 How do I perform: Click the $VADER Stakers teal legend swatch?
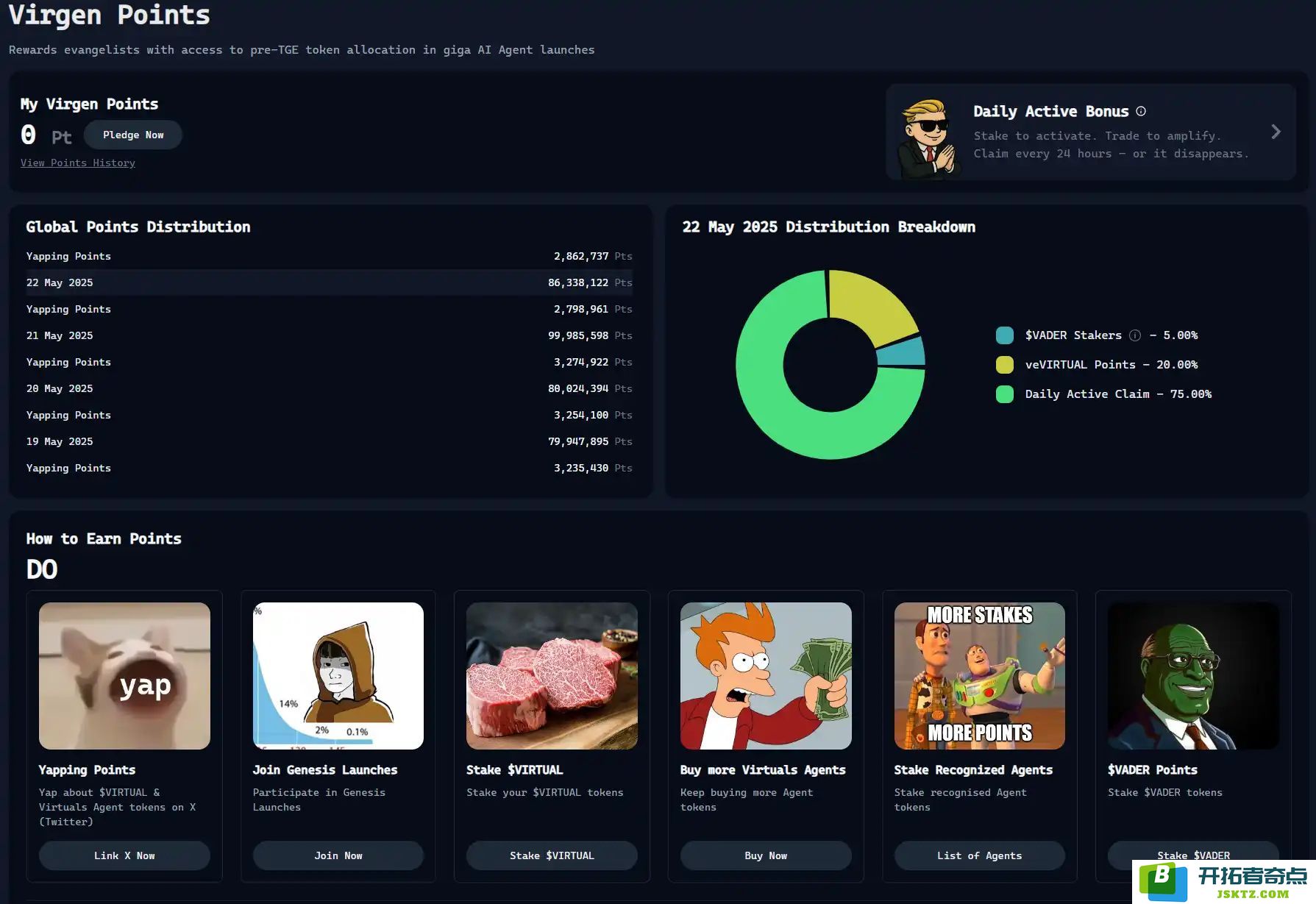coord(1004,335)
